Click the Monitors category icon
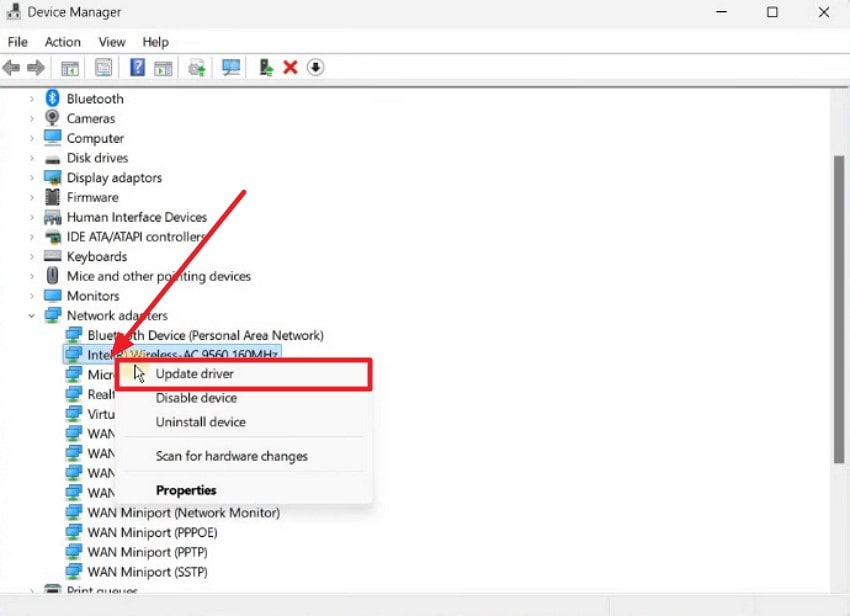Viewport: 850px width, 616px height. [52, 295]
